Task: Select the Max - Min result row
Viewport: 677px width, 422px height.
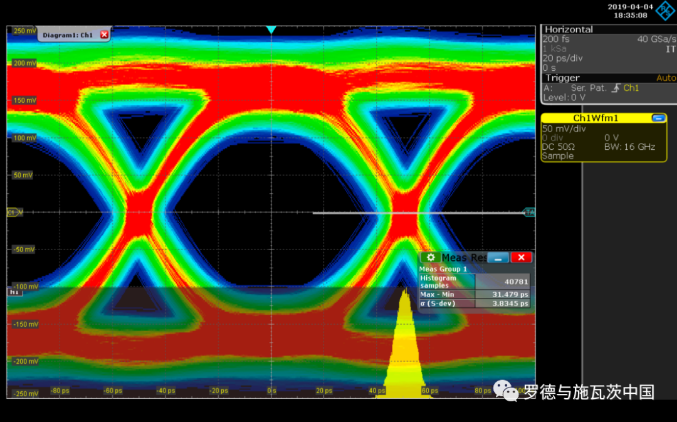Action: pos(476,293)
